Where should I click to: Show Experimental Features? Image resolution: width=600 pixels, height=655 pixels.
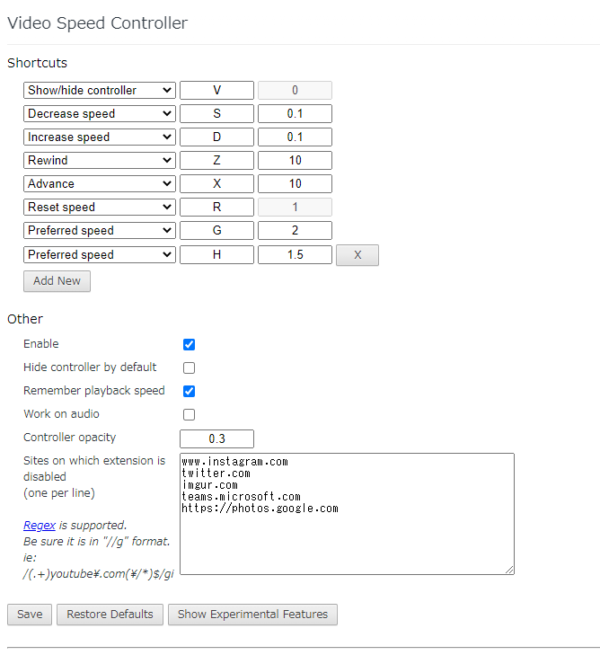click(x=252, y=614)
